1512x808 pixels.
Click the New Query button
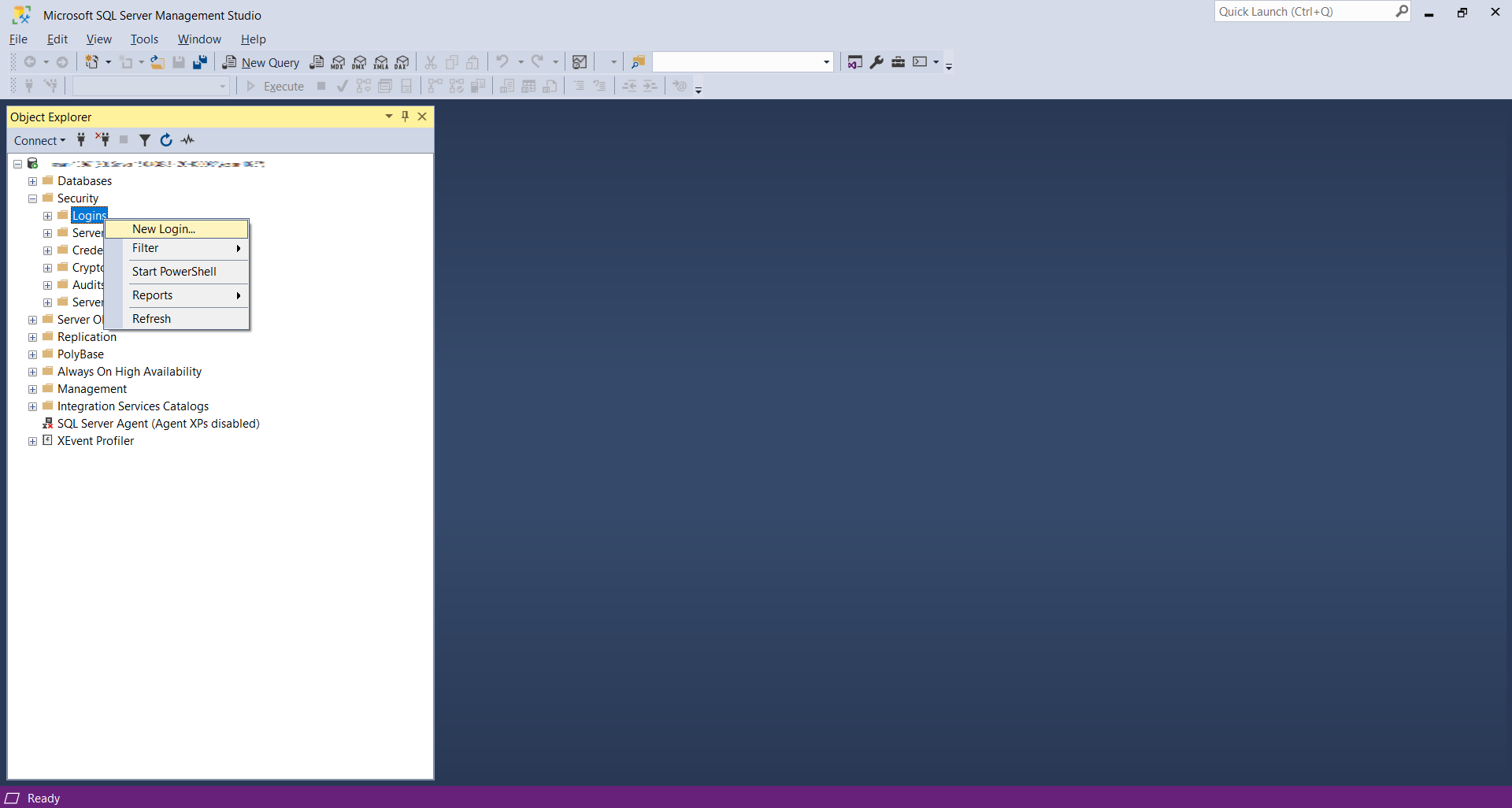coord(261,62)
